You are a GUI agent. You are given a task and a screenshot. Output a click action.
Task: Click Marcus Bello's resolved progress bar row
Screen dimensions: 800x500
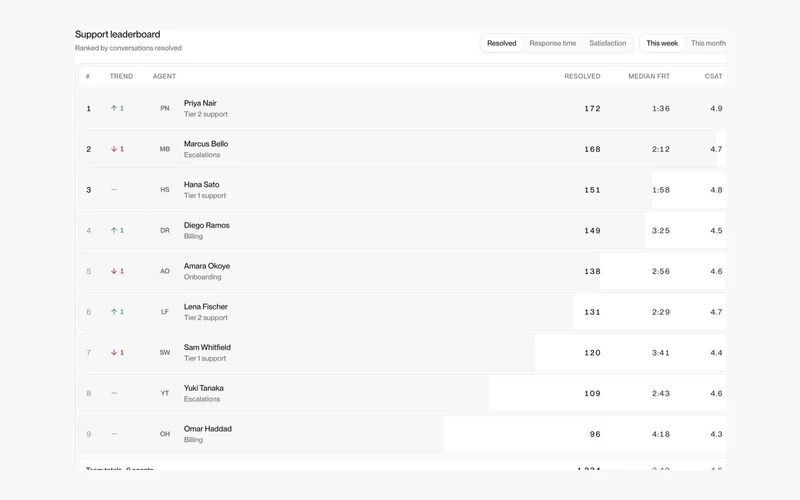[402, 149]
